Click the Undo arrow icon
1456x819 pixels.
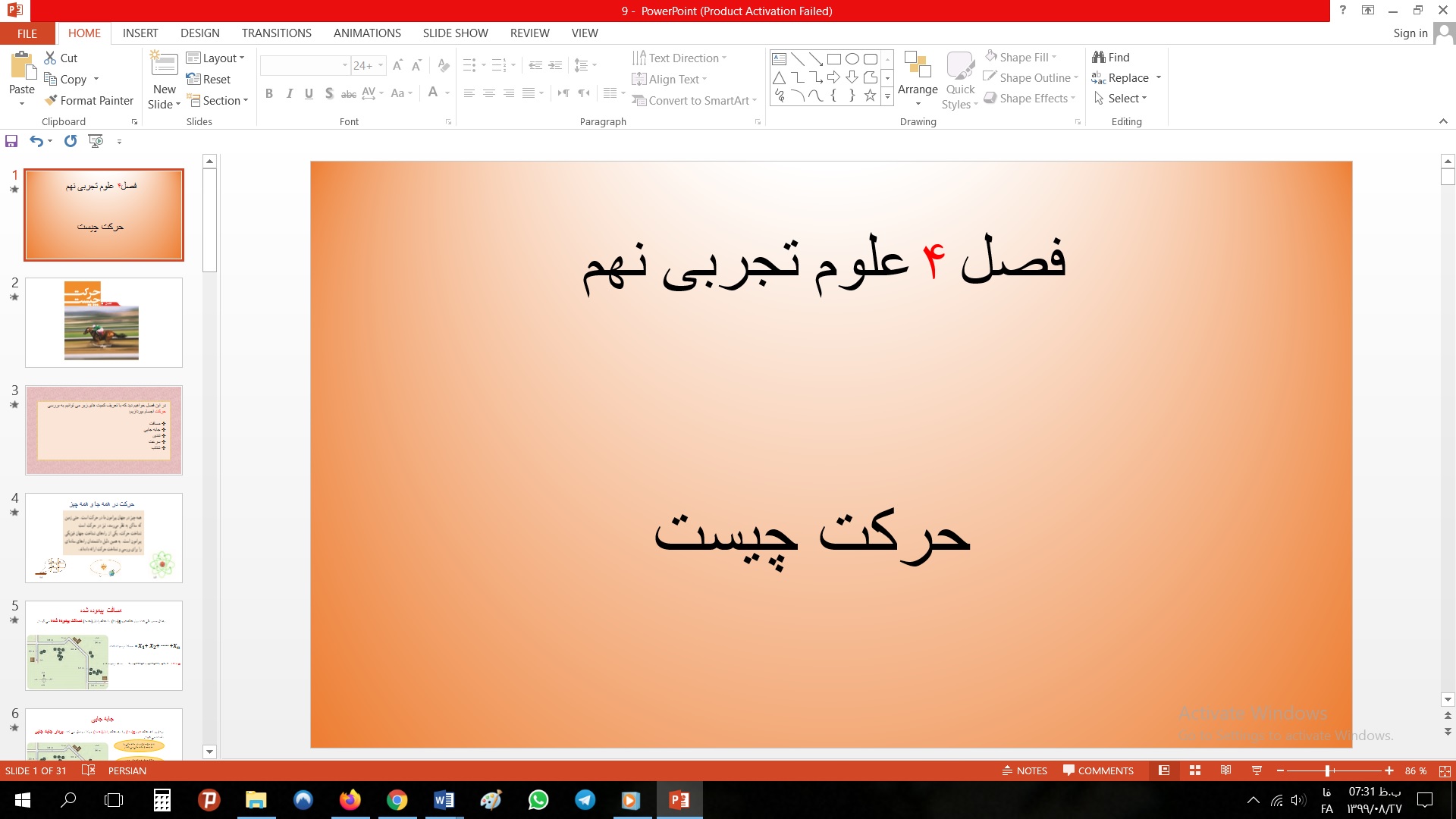[36, 141]
